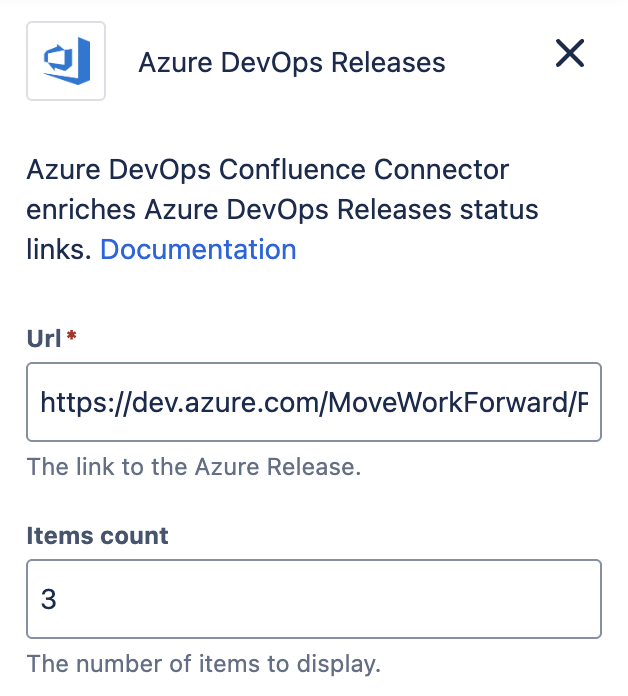
Task: Open the Documentation link
Action: pos(198,249)
